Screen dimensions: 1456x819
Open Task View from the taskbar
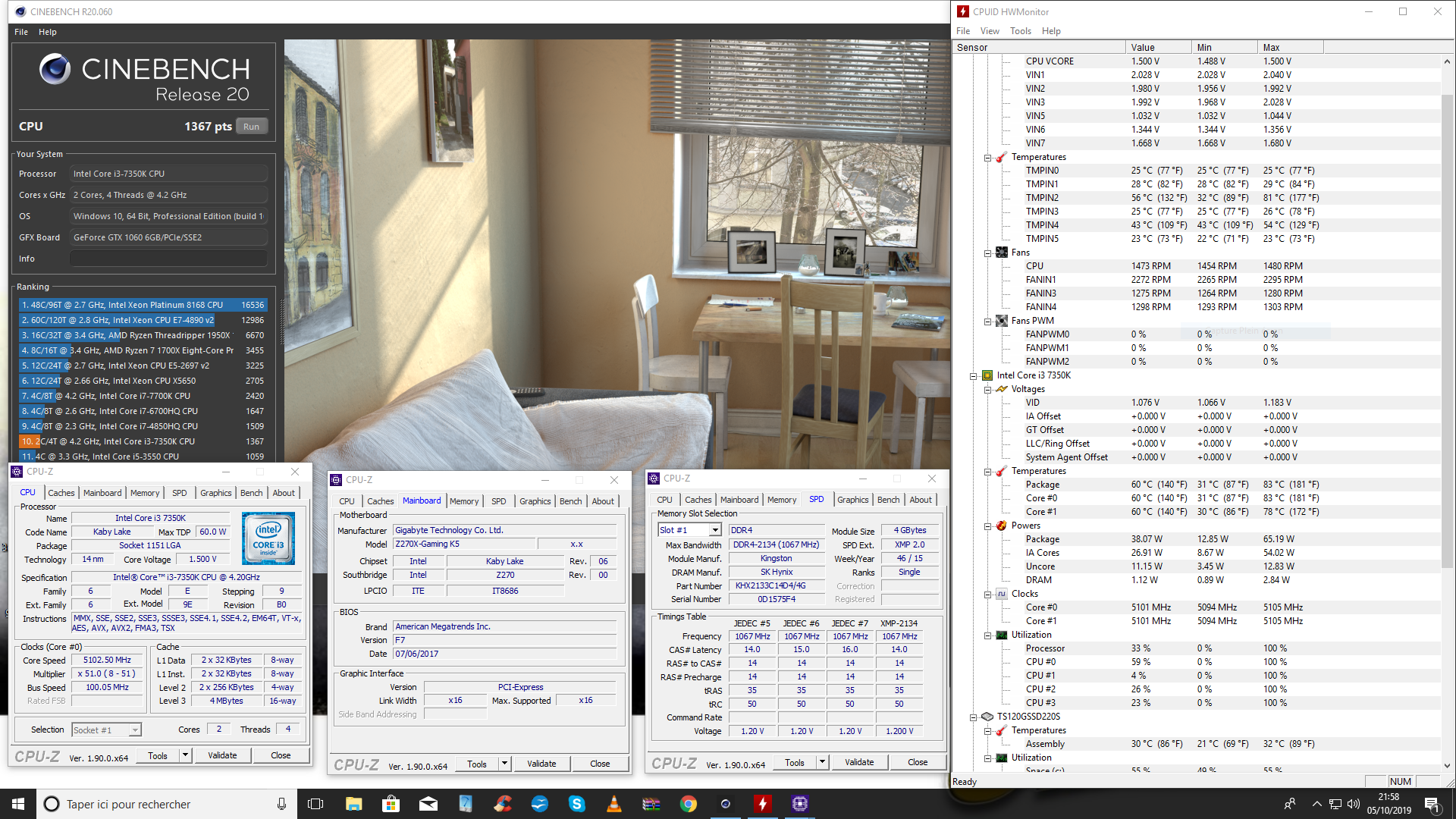coord(315,804)
